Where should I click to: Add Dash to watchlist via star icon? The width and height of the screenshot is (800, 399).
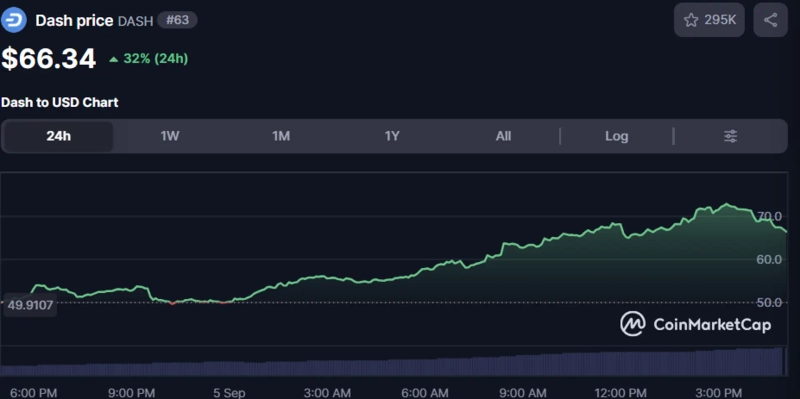click(691, 20)
